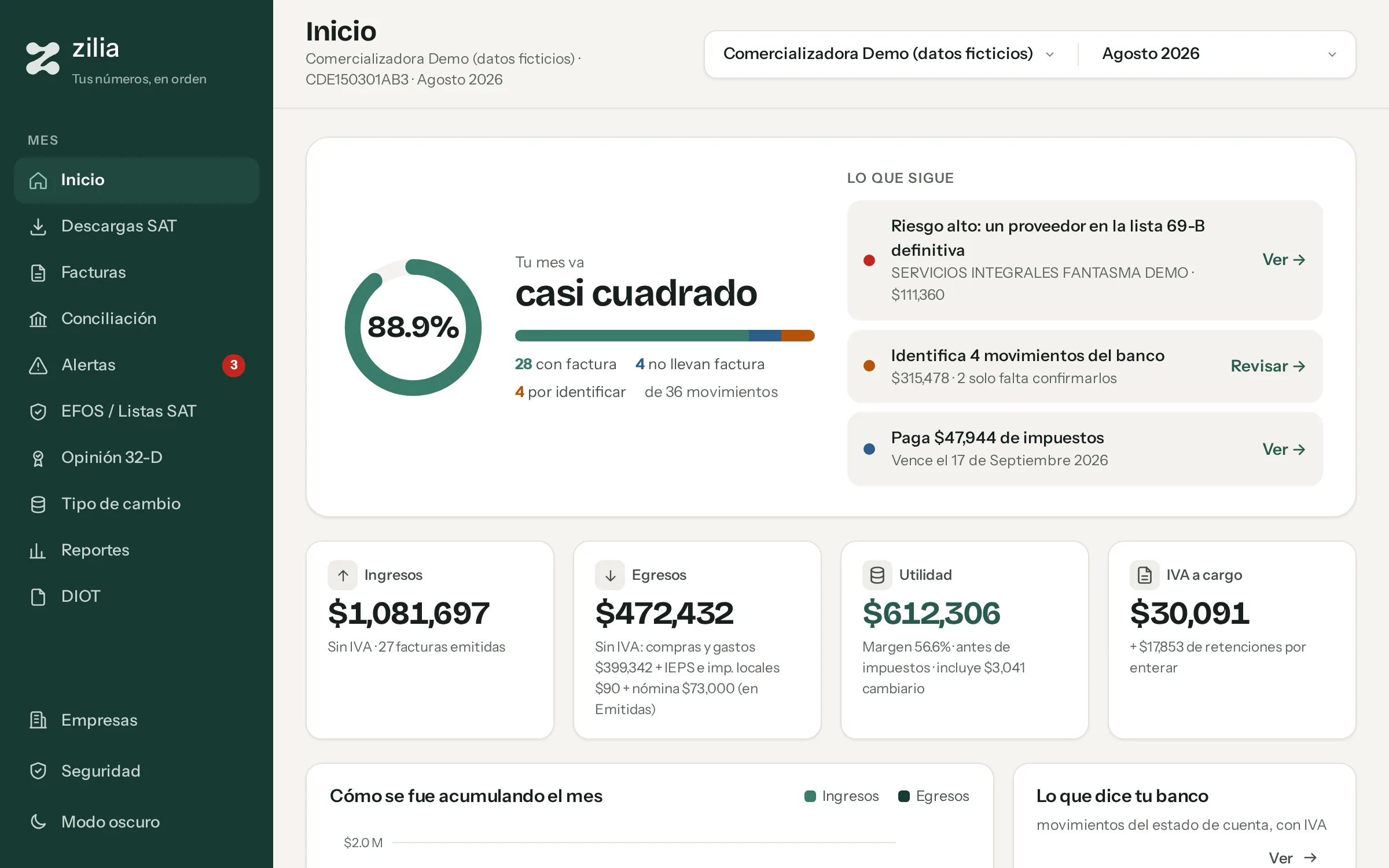Click the 88.9% circular progress ring
This screenshot has width=1389, height=868.
pyautogui.click(x=413, y=328)
